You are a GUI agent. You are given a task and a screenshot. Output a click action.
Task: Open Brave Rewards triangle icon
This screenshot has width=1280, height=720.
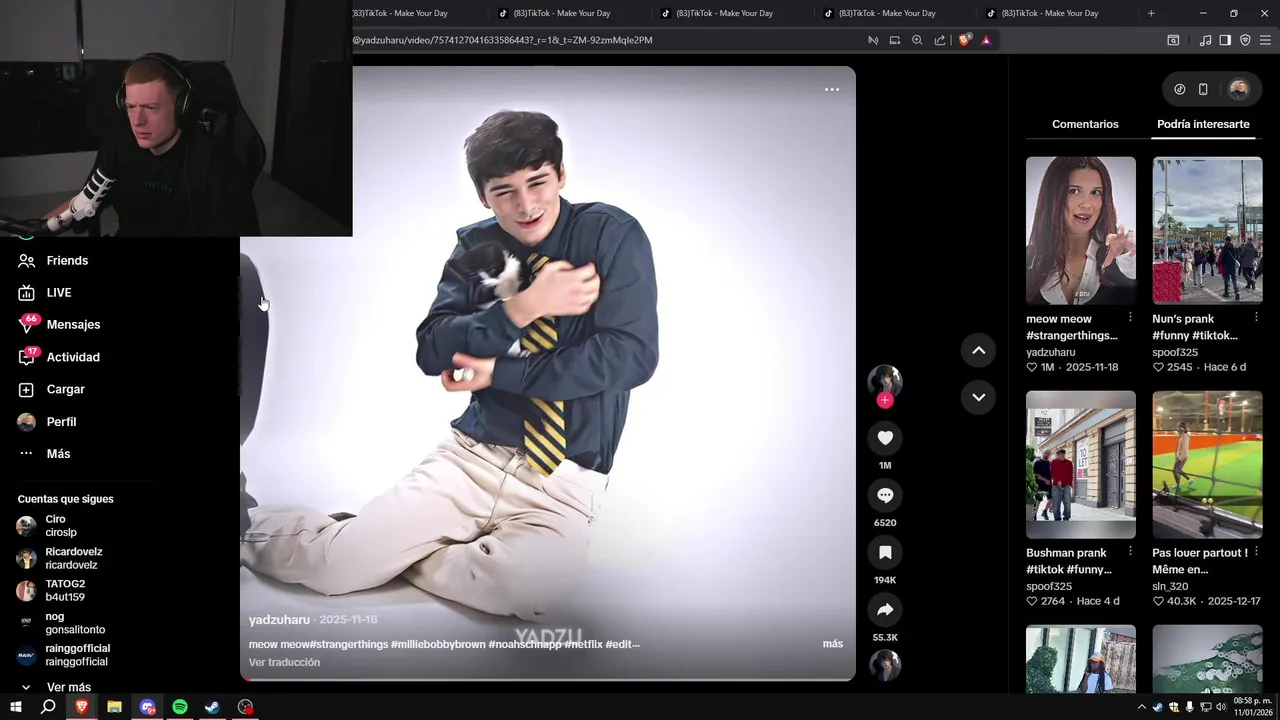pos(986,40)
